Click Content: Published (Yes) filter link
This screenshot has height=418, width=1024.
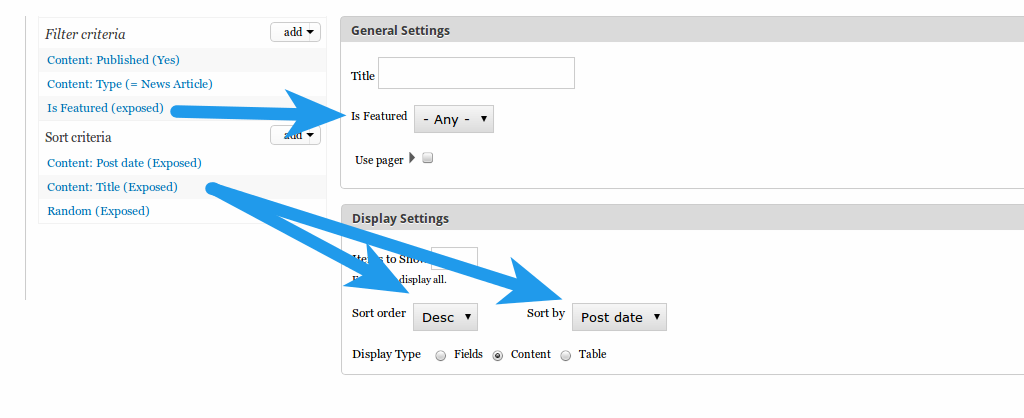click(x=113, y=59)
